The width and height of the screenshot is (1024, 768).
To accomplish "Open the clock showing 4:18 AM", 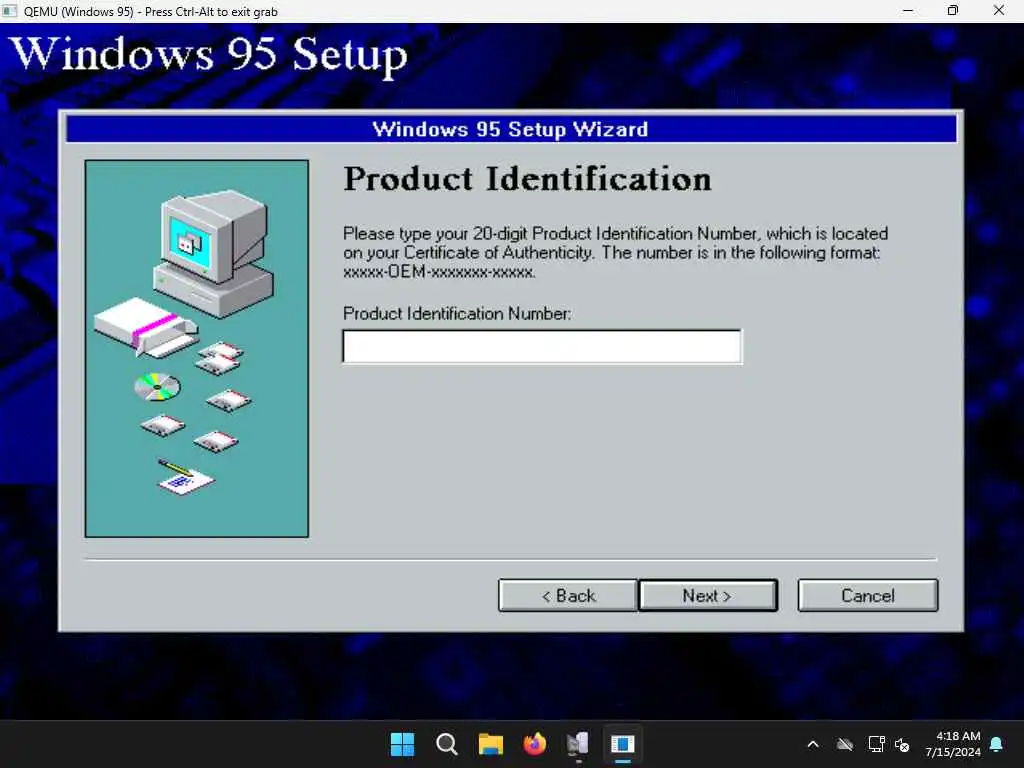I will point(953,744).
